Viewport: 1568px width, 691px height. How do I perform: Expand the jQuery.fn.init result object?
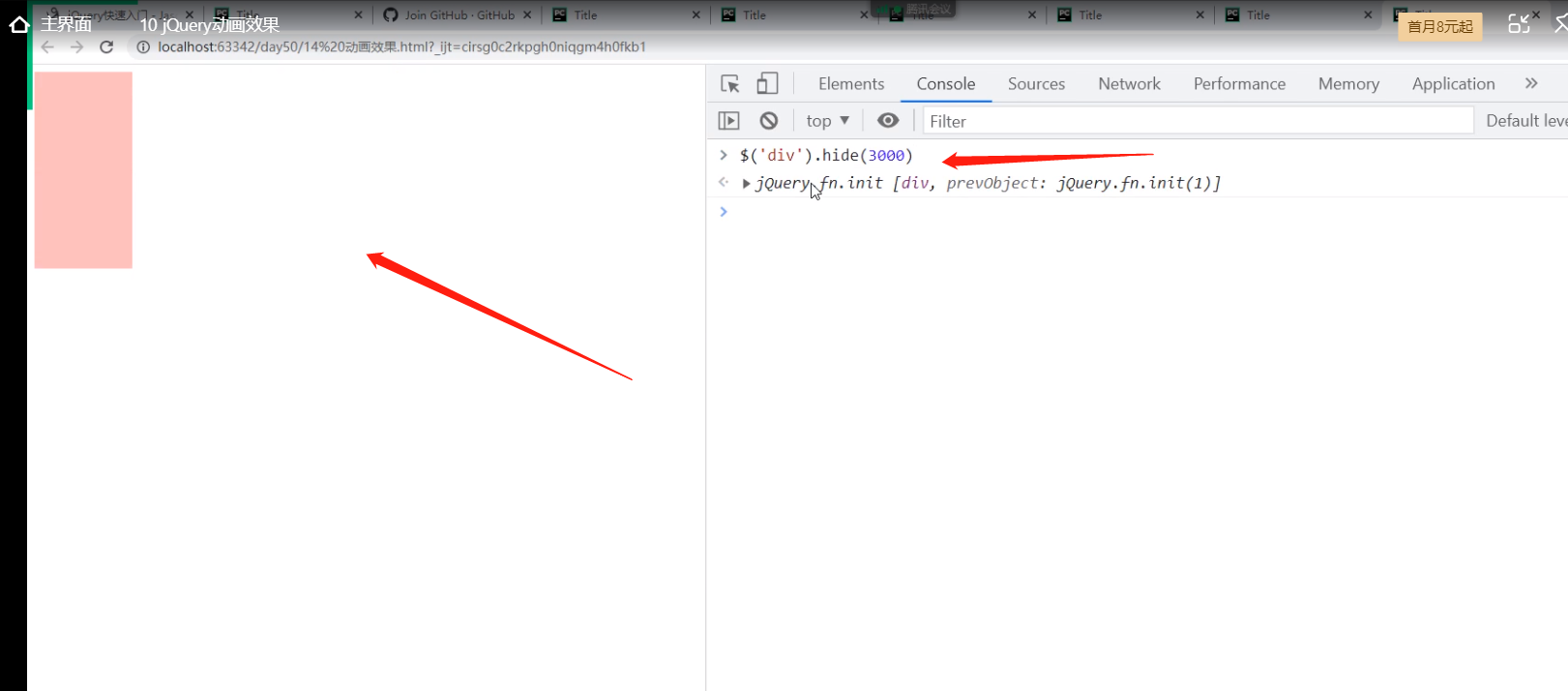click(x=746, y=183)
